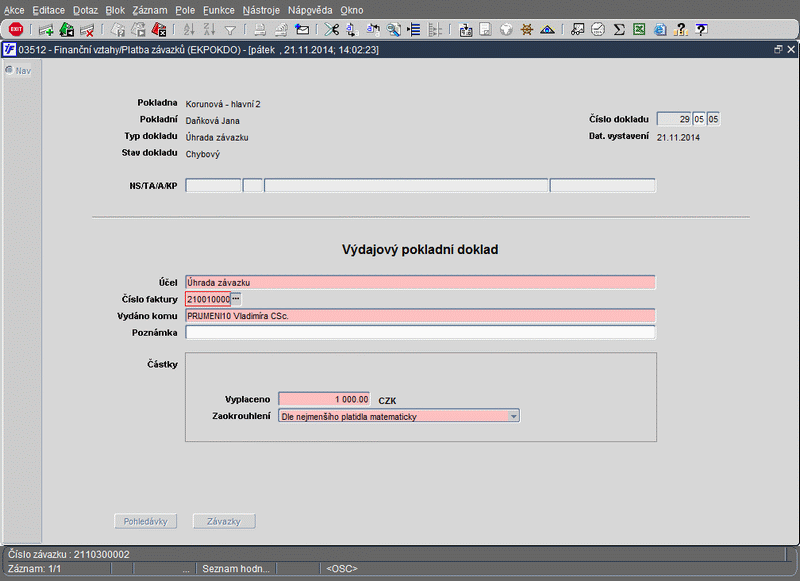The width and height of the screenshot is (800, 581).
Task: Click the printer icon
Action: click(260, 30)
